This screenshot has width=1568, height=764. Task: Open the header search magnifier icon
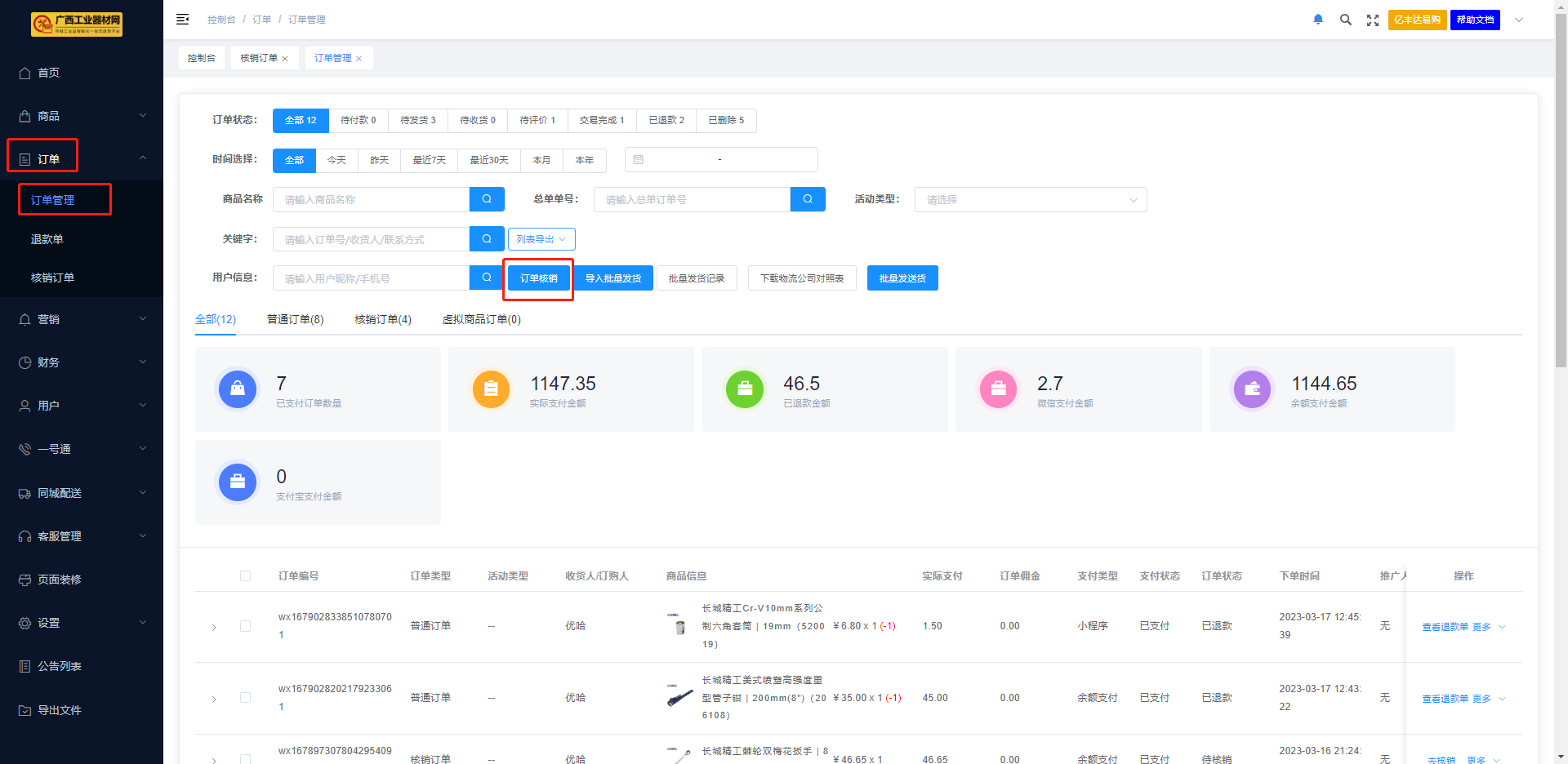point(1345,20)
